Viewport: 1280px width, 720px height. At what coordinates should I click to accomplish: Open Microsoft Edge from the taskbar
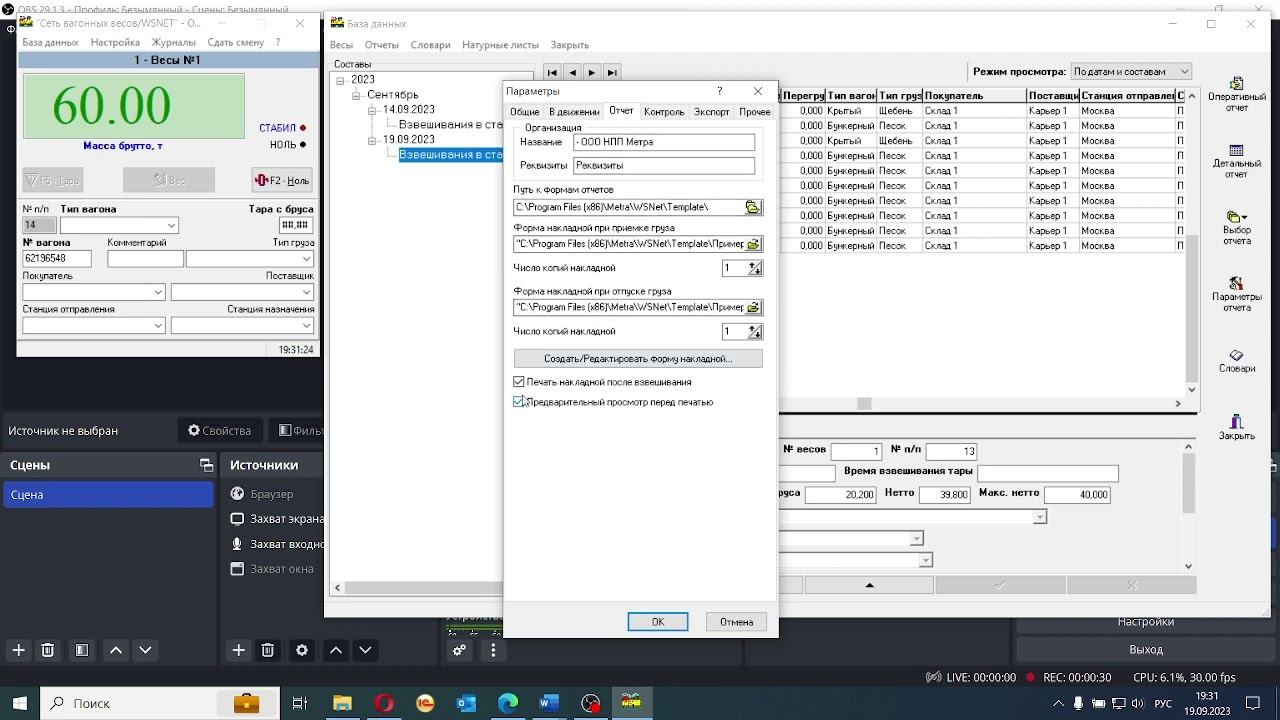point(507,703)
